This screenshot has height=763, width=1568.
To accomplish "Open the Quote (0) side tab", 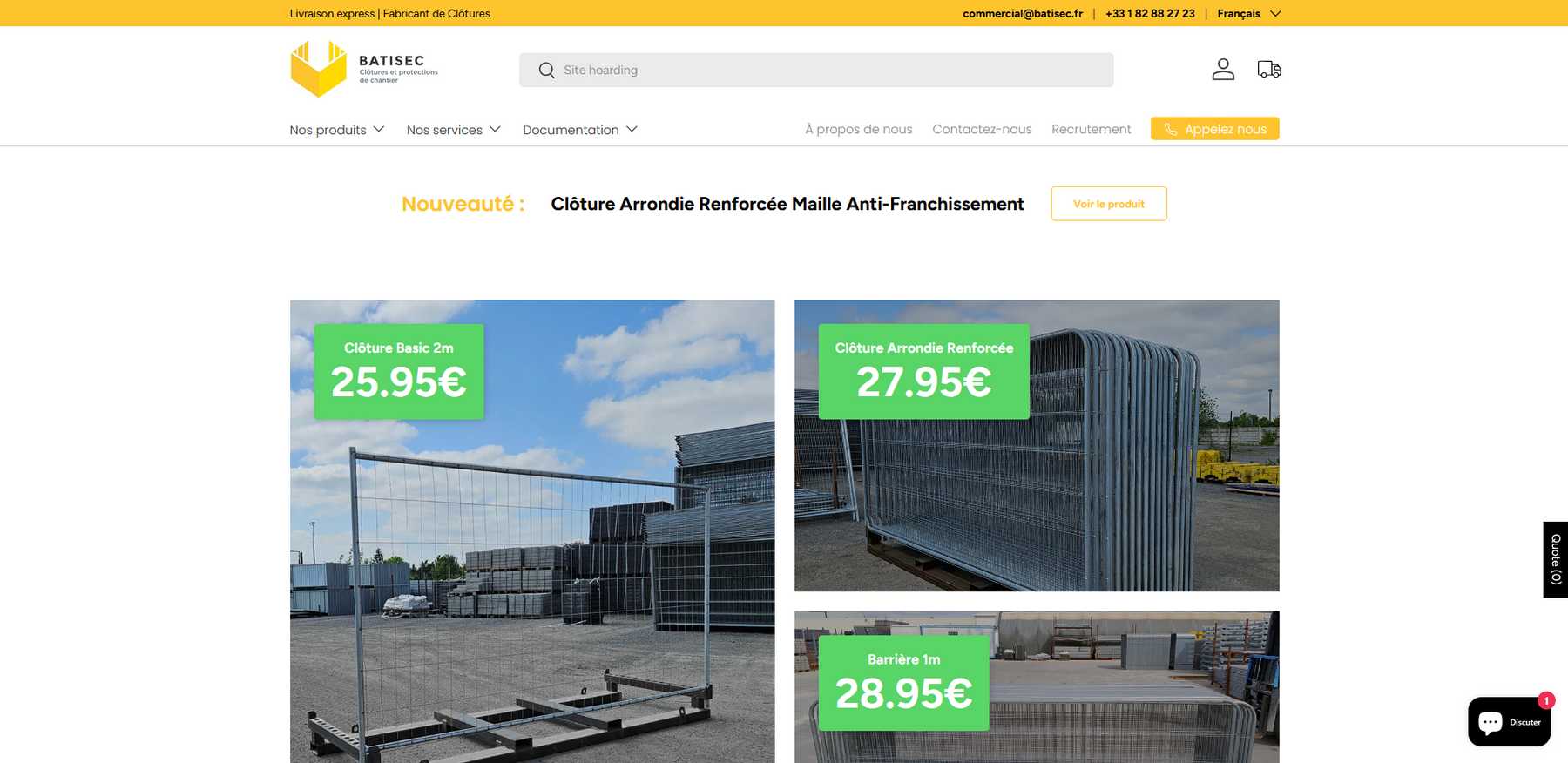I will click(x=1555, y=559).
